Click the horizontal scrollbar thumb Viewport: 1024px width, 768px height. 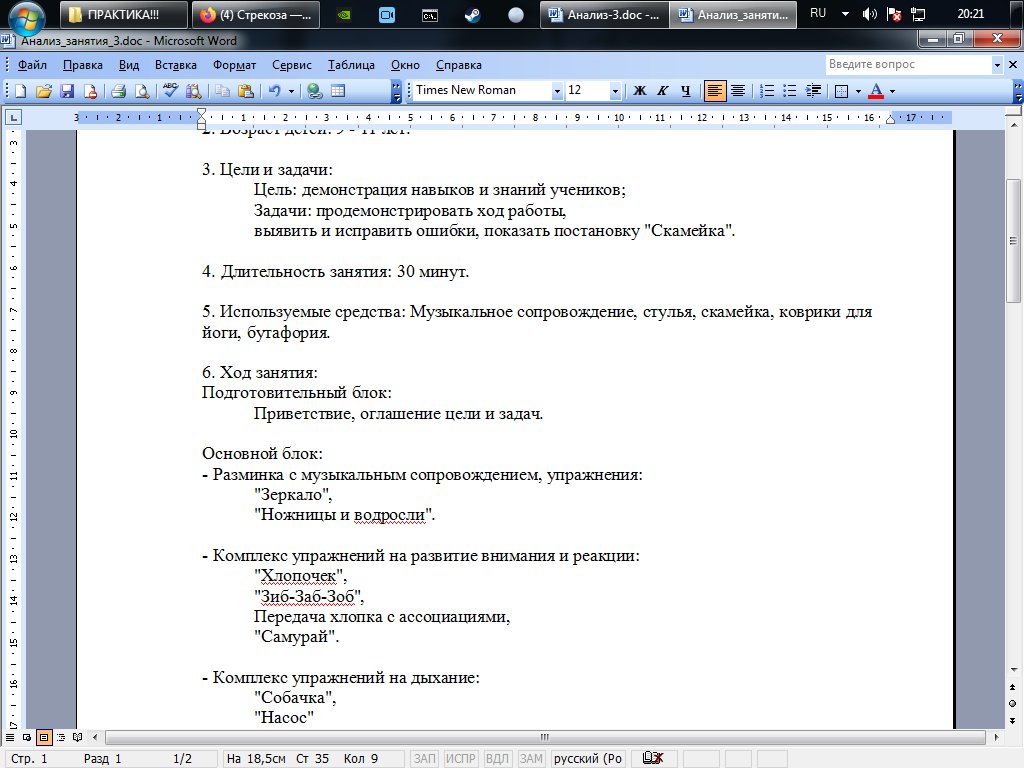tap(545, 737)
